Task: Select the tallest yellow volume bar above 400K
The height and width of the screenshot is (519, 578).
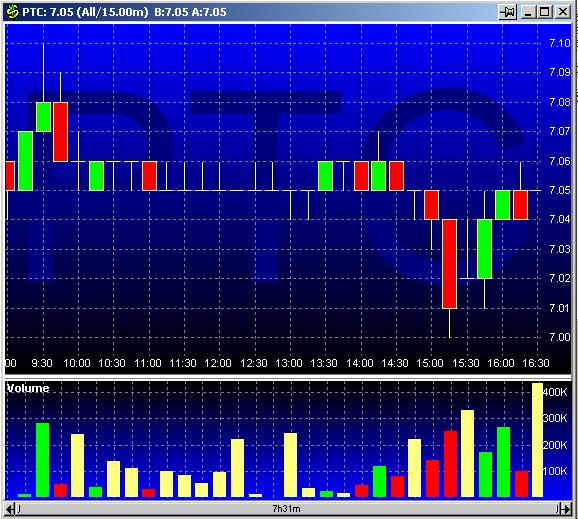Action: click(537, 440)
